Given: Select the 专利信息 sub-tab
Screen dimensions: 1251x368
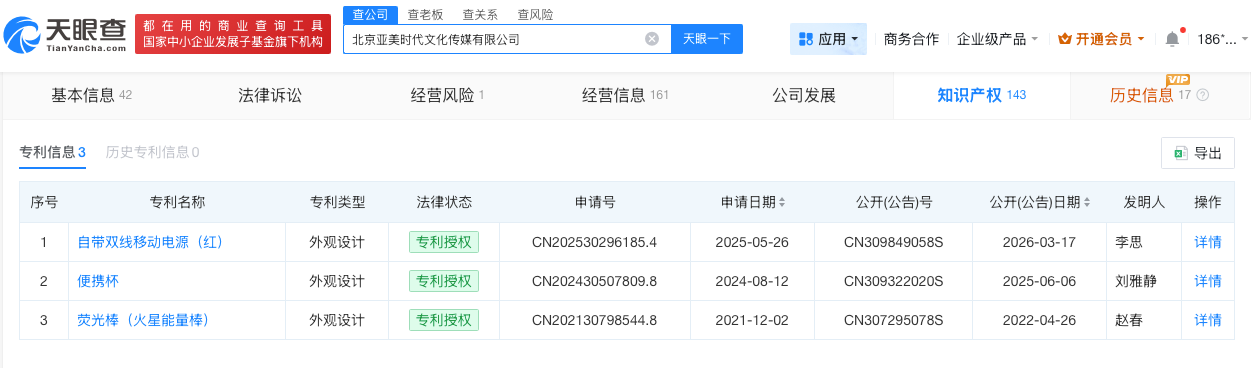Looking at the screenshot, I should 52,152.
